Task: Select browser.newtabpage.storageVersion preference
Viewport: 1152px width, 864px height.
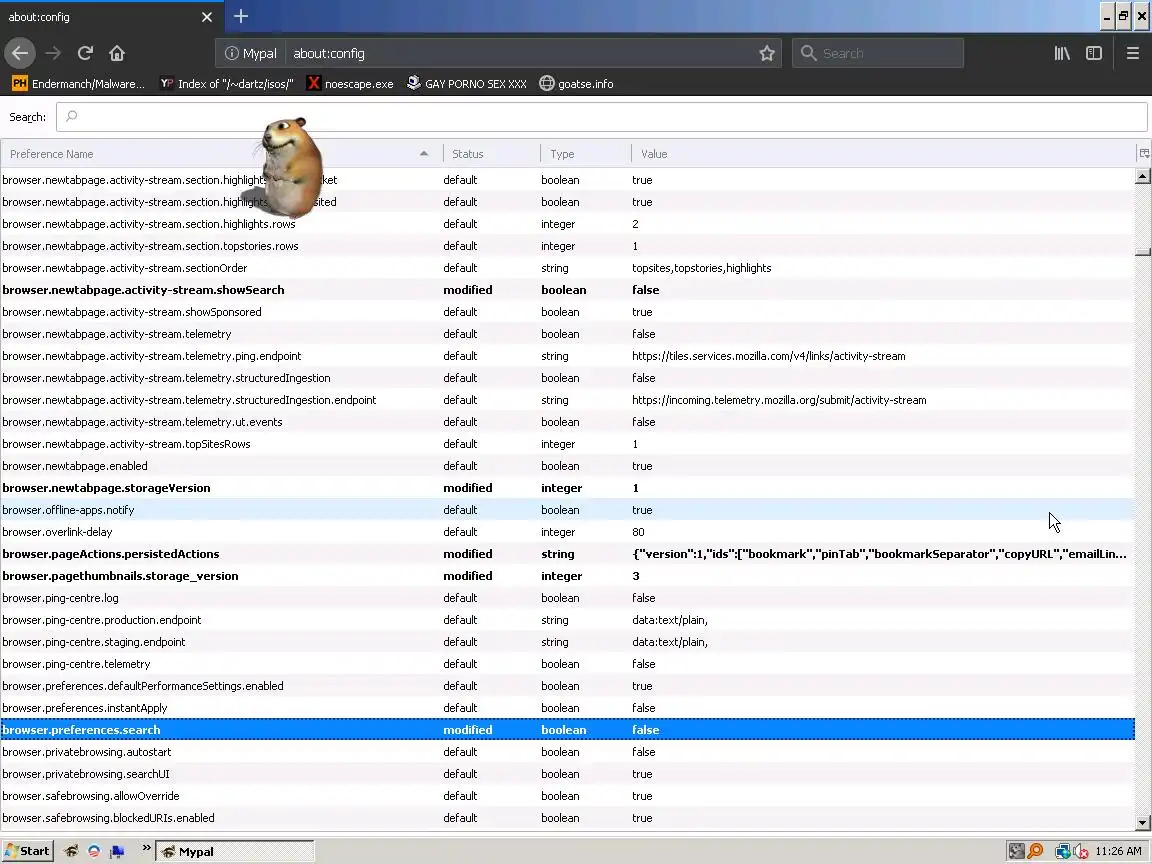Action: click(567, 489)
